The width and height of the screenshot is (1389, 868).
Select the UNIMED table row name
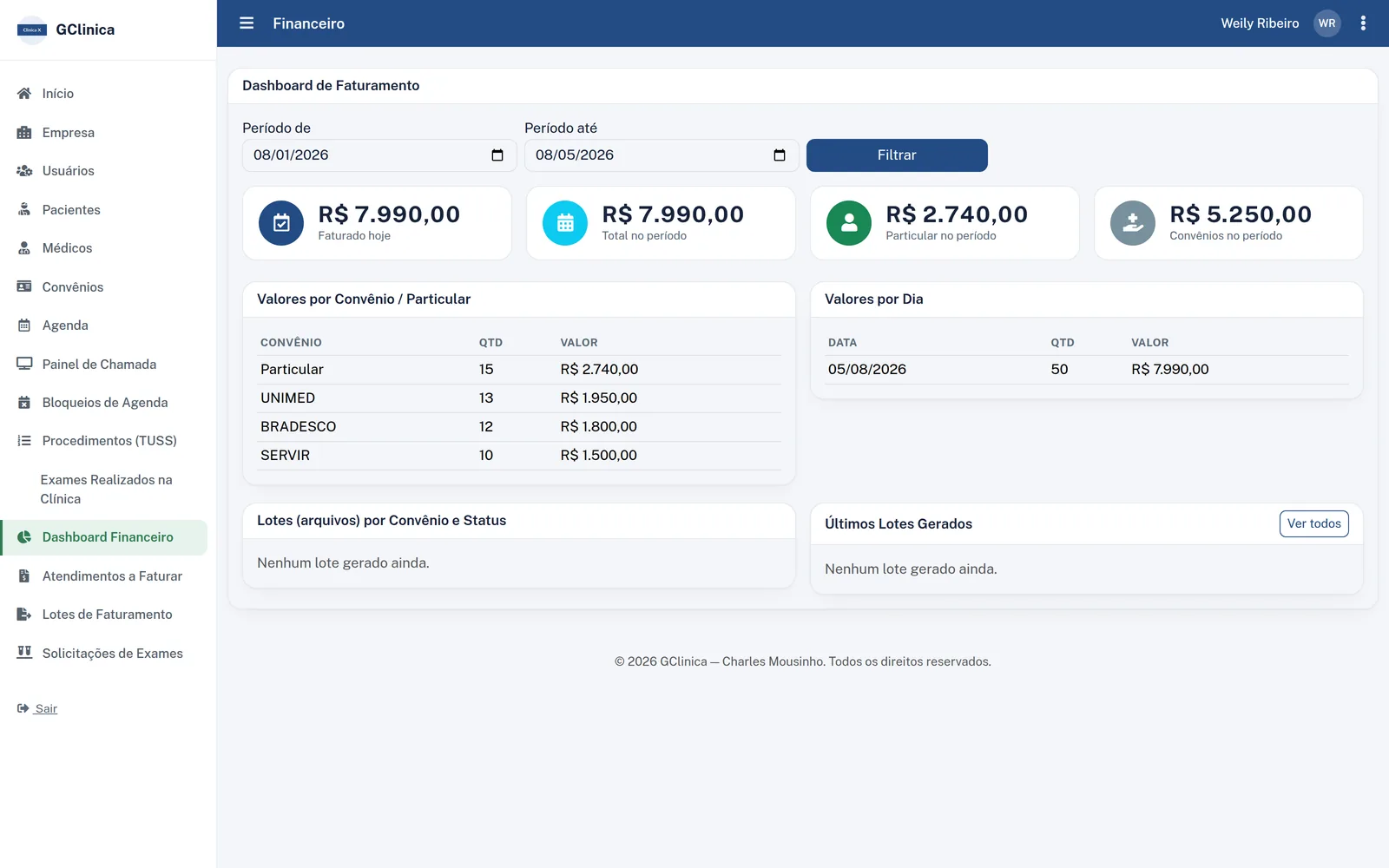288,398
